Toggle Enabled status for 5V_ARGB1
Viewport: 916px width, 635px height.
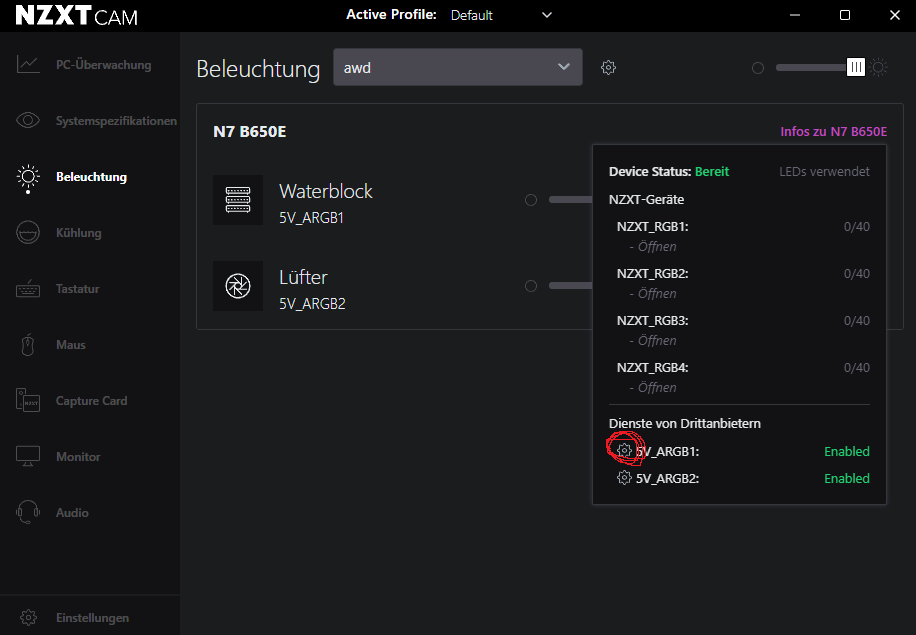point(846,452)
